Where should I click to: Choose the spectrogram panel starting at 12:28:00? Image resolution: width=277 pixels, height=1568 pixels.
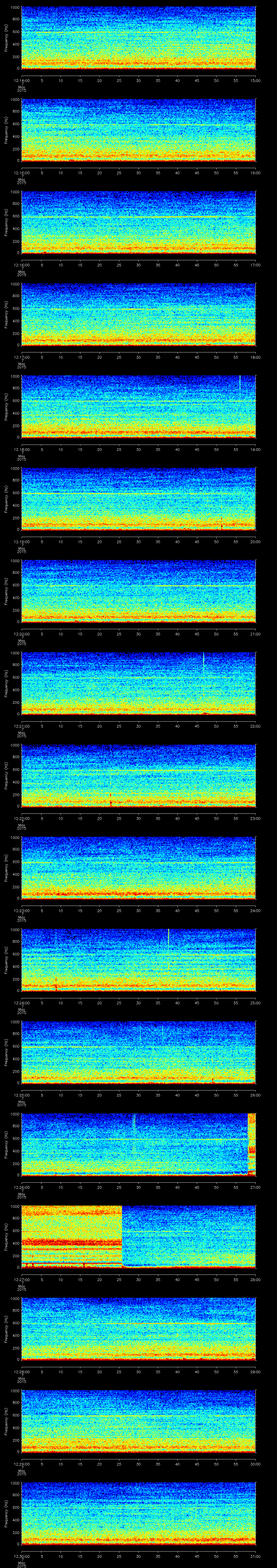tap(138, 1329)
